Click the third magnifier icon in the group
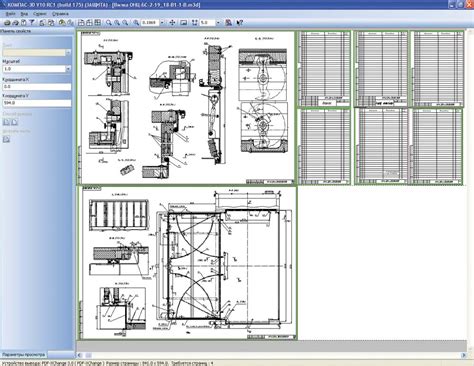The height and width of the screenshot is (366, 474). tap(125, 23)
